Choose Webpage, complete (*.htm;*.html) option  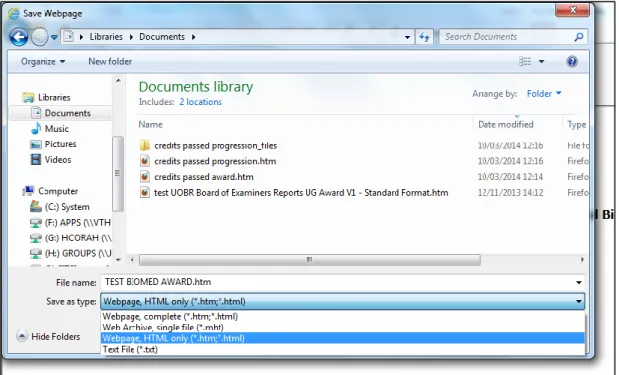click(x=343, y=317)
